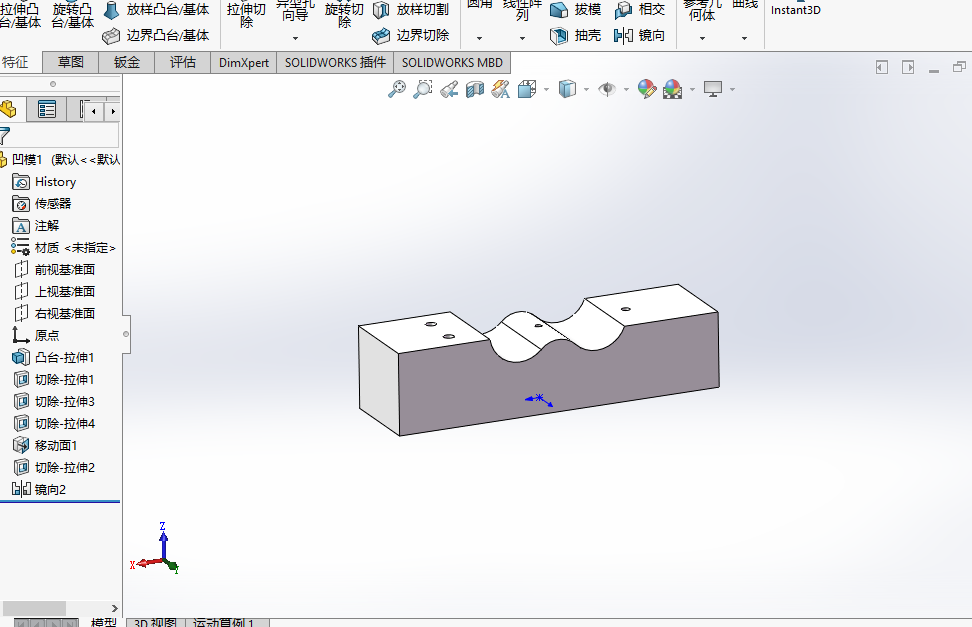Screen dimensions: 972x627
Task: Open the SOLIDWORKS MBD tab
Action: pos(452,62)
